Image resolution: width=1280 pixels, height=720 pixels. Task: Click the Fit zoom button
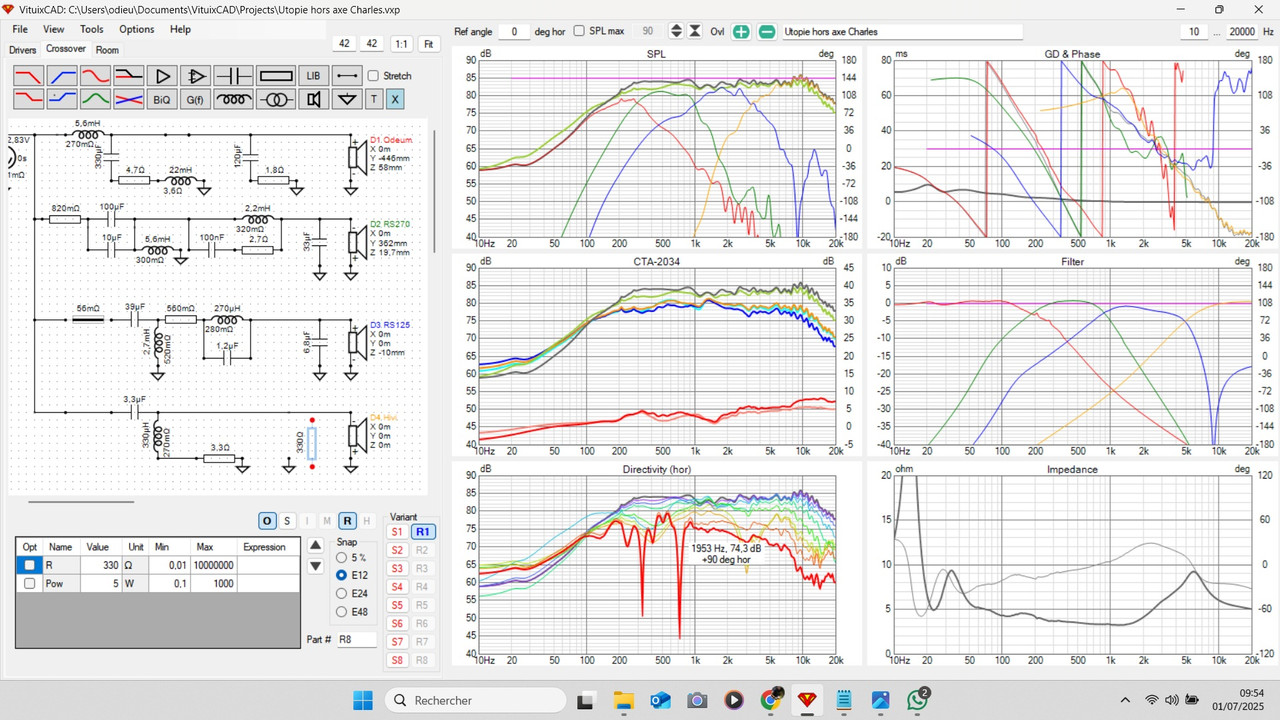pyautogui.click(x=428, y=44)
